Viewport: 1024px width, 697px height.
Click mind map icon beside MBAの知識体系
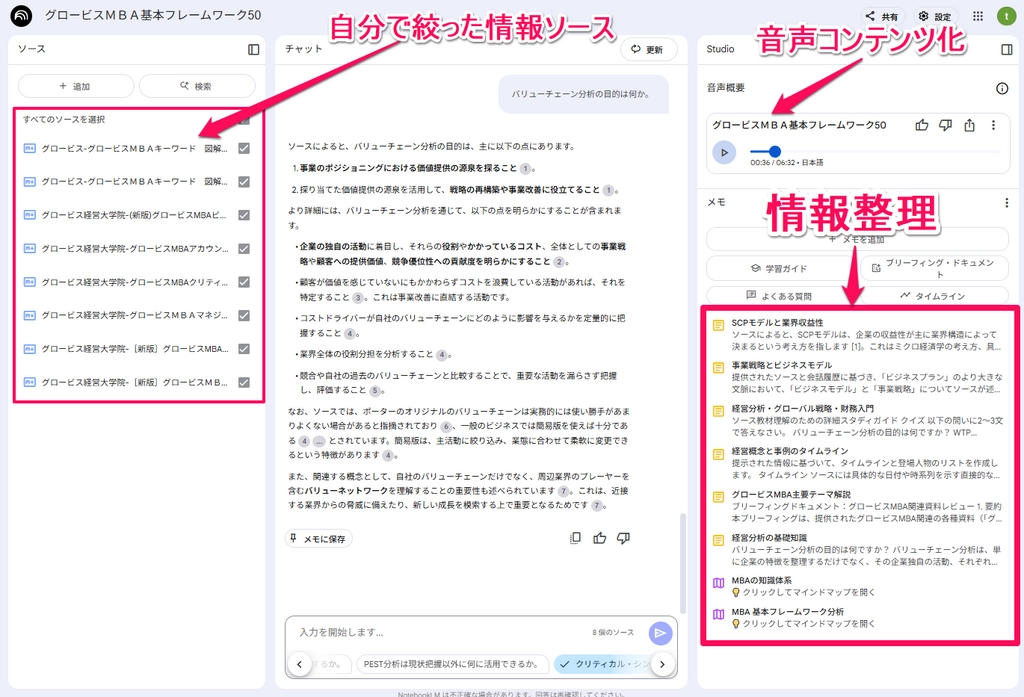pyautogui.click(x=718, y=583)
